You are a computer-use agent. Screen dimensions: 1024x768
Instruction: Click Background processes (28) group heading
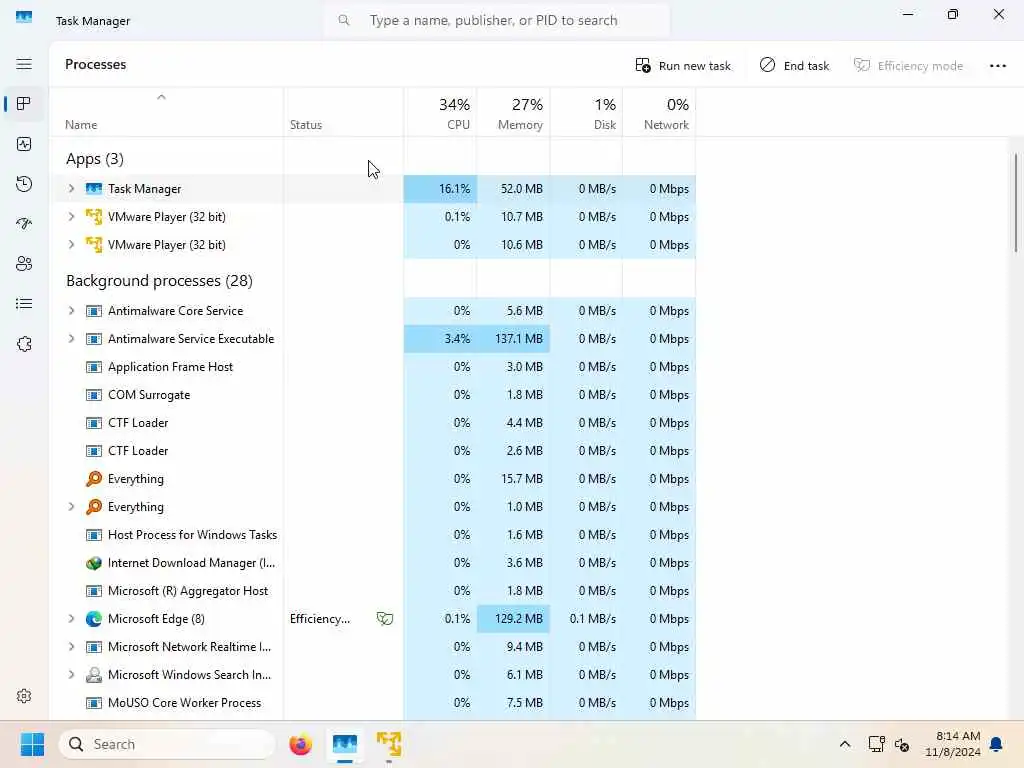[159, 281]
